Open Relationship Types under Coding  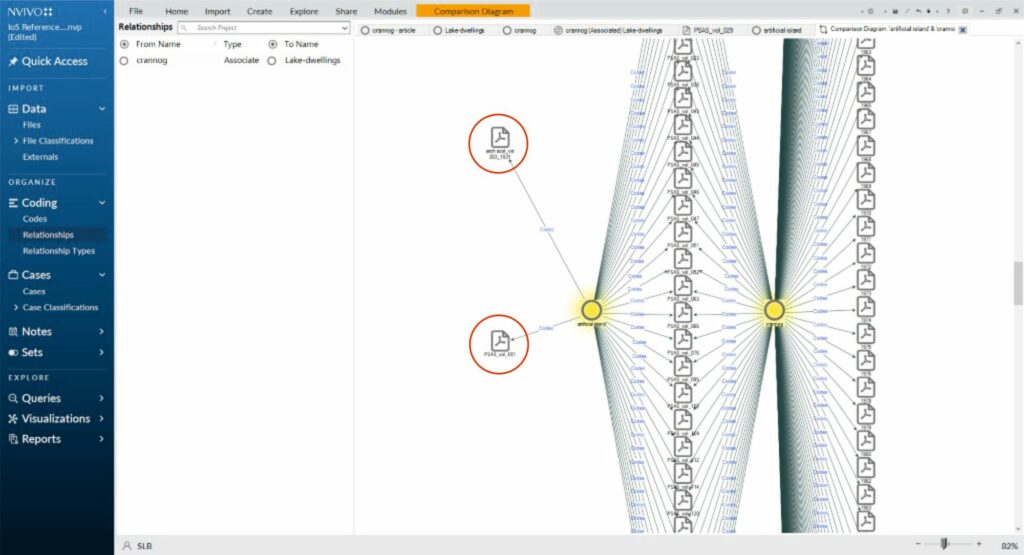click(x=59, y=251)
